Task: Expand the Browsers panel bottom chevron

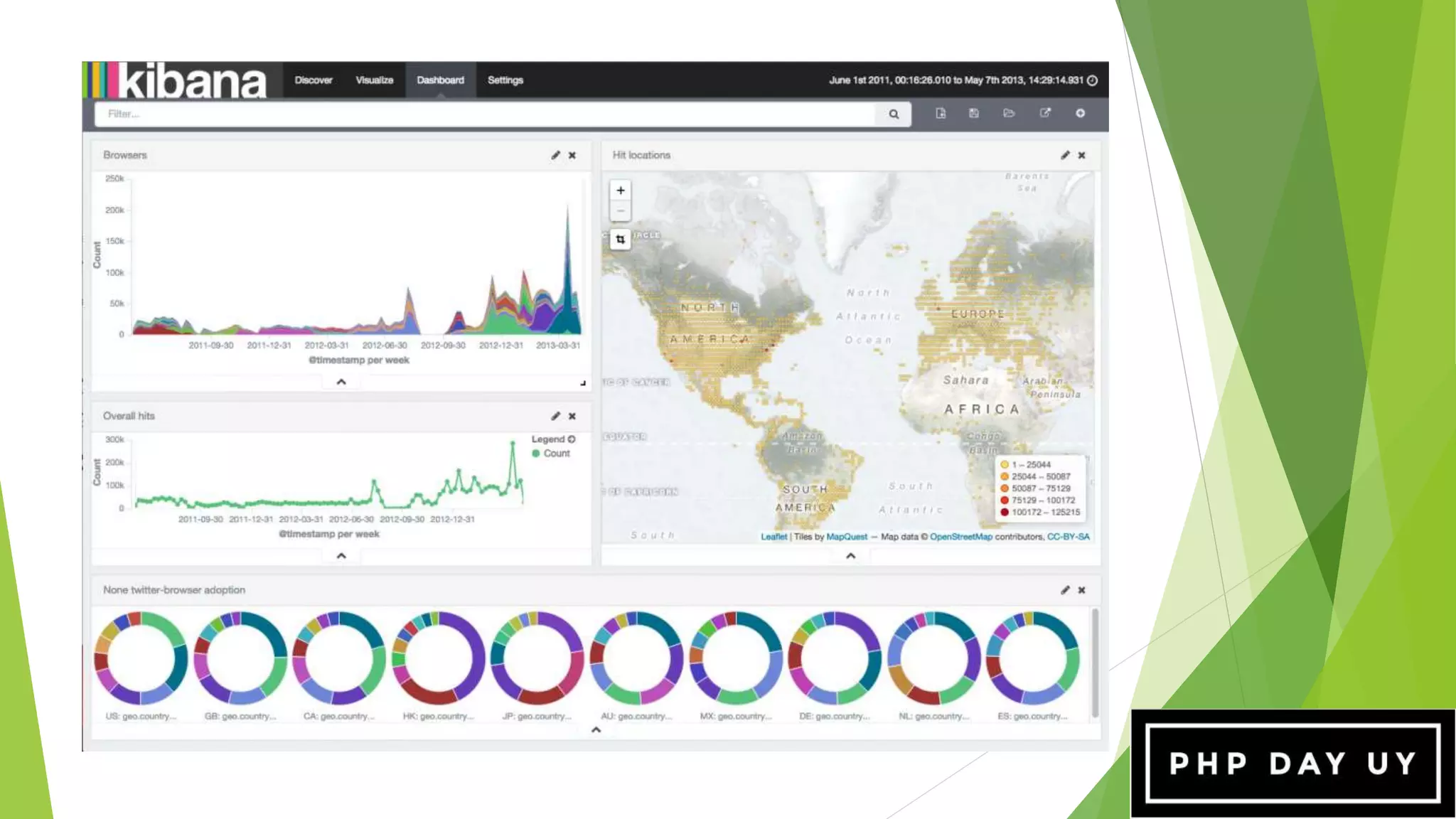Action: [x=341, y=382]
